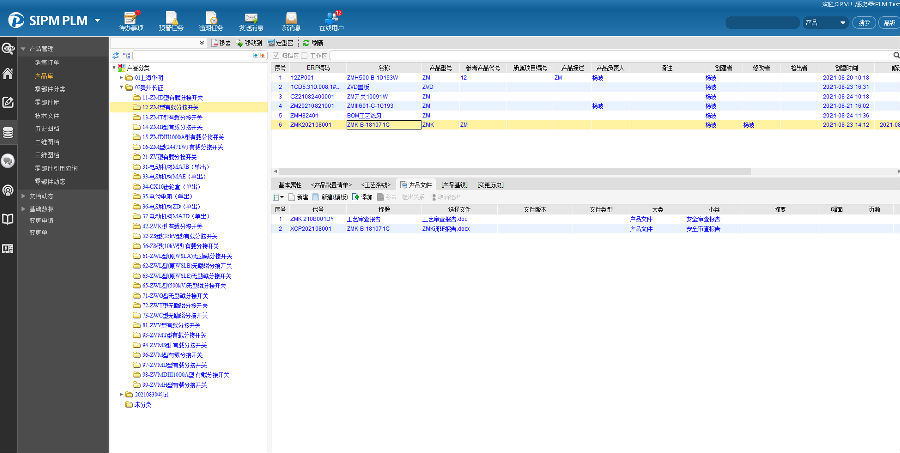Viewport: 900px width, 453px height.
Task: Open the to-do items icon with red badge
Action: [x=131, y=18]
